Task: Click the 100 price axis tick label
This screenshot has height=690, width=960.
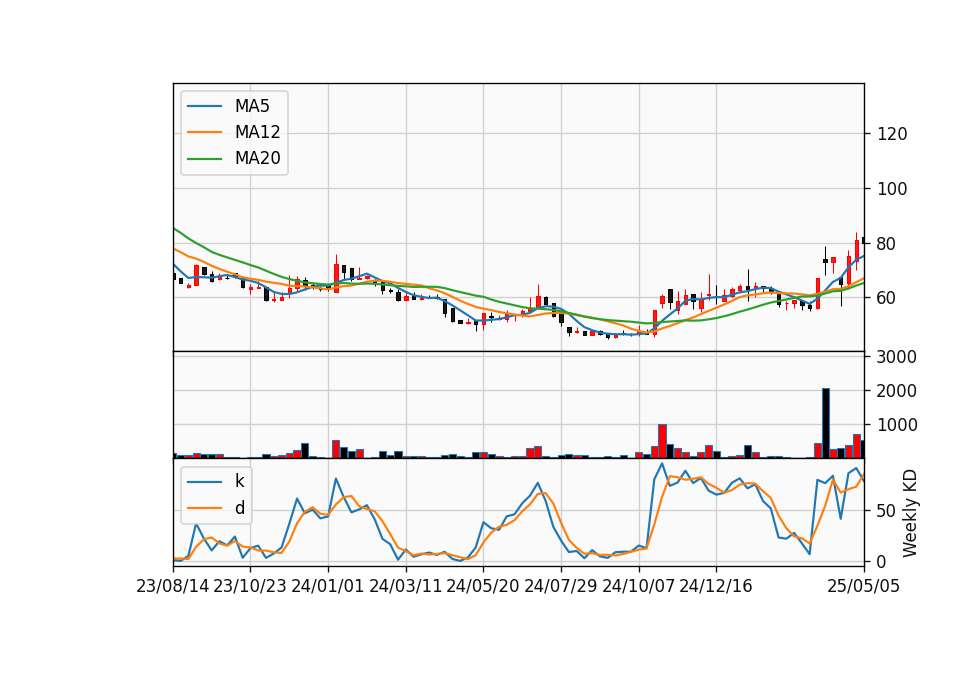Action: [892, 189]
